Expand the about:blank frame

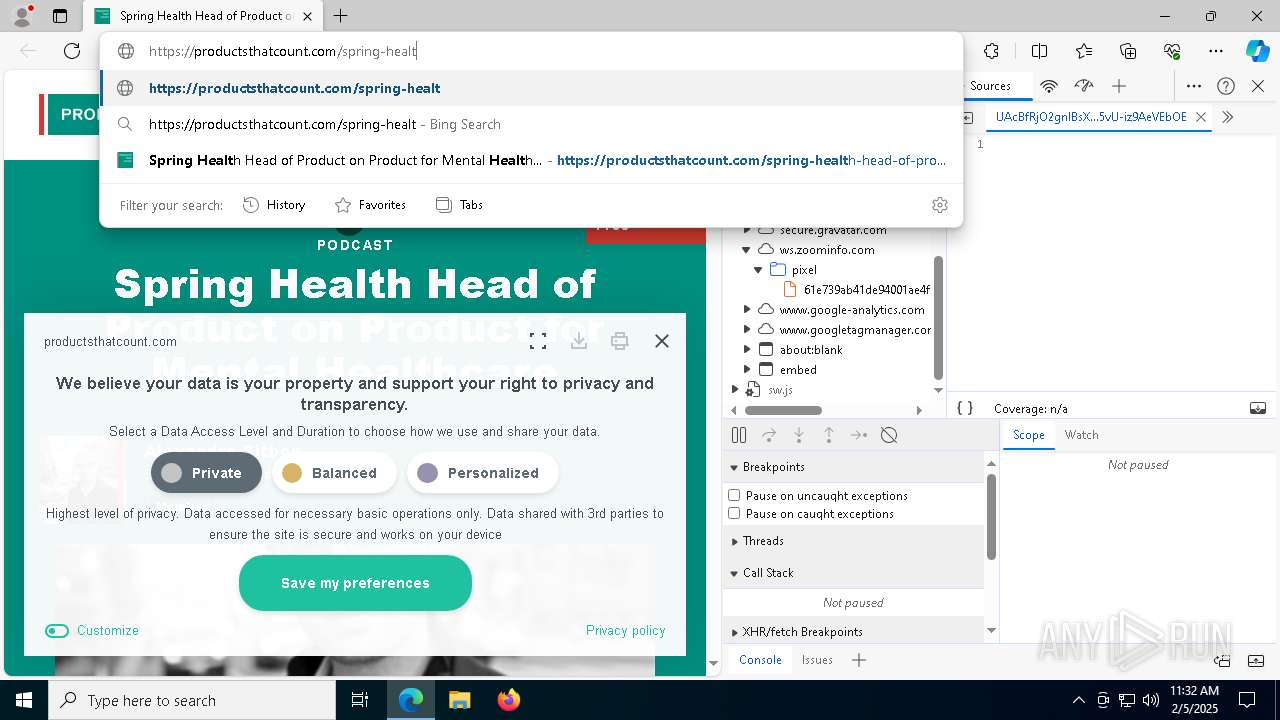(x=746, y=350)
